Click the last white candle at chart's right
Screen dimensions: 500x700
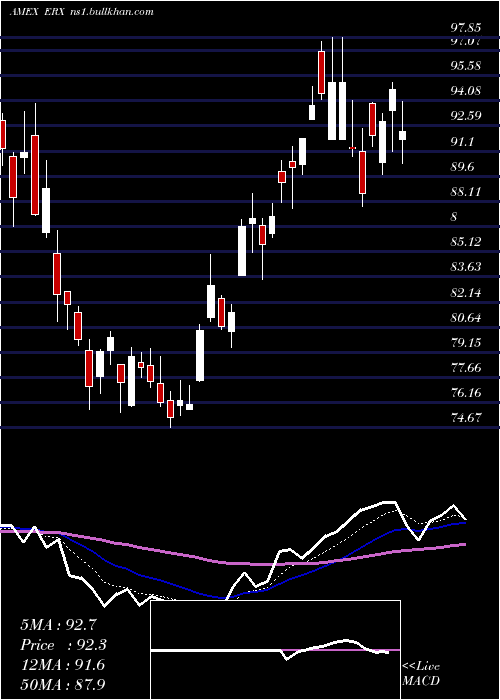(x=402, y=135)
